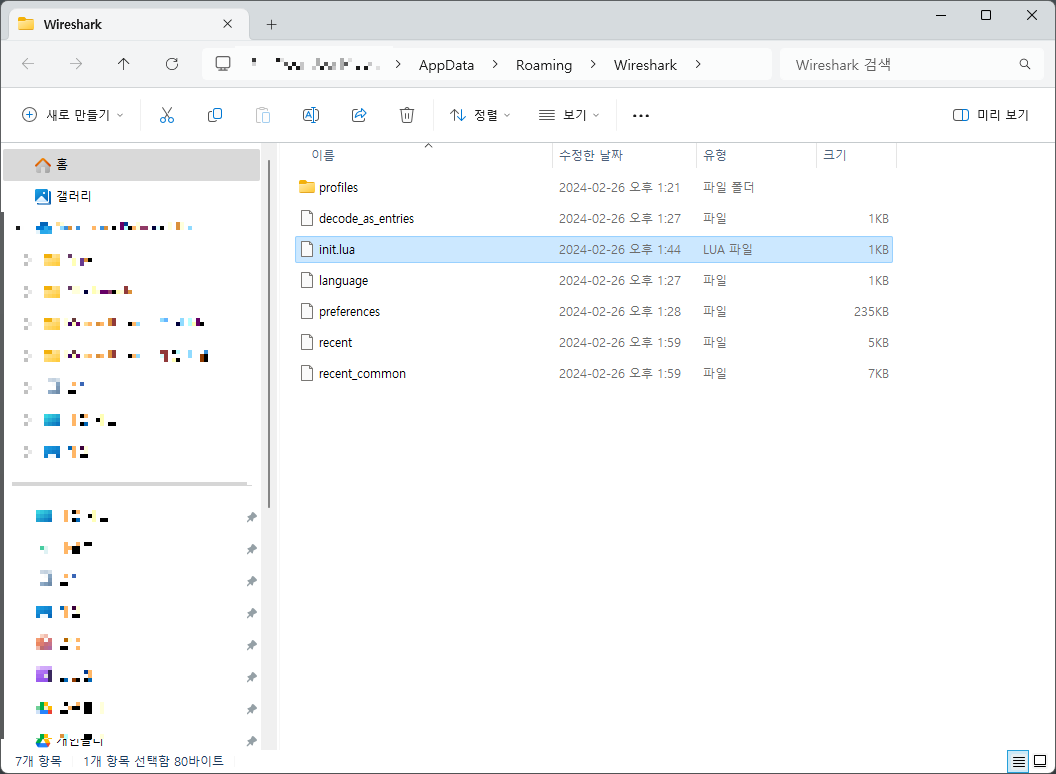
Task: Select the Wireshark window tab
Action: click(x=129, y=24)
